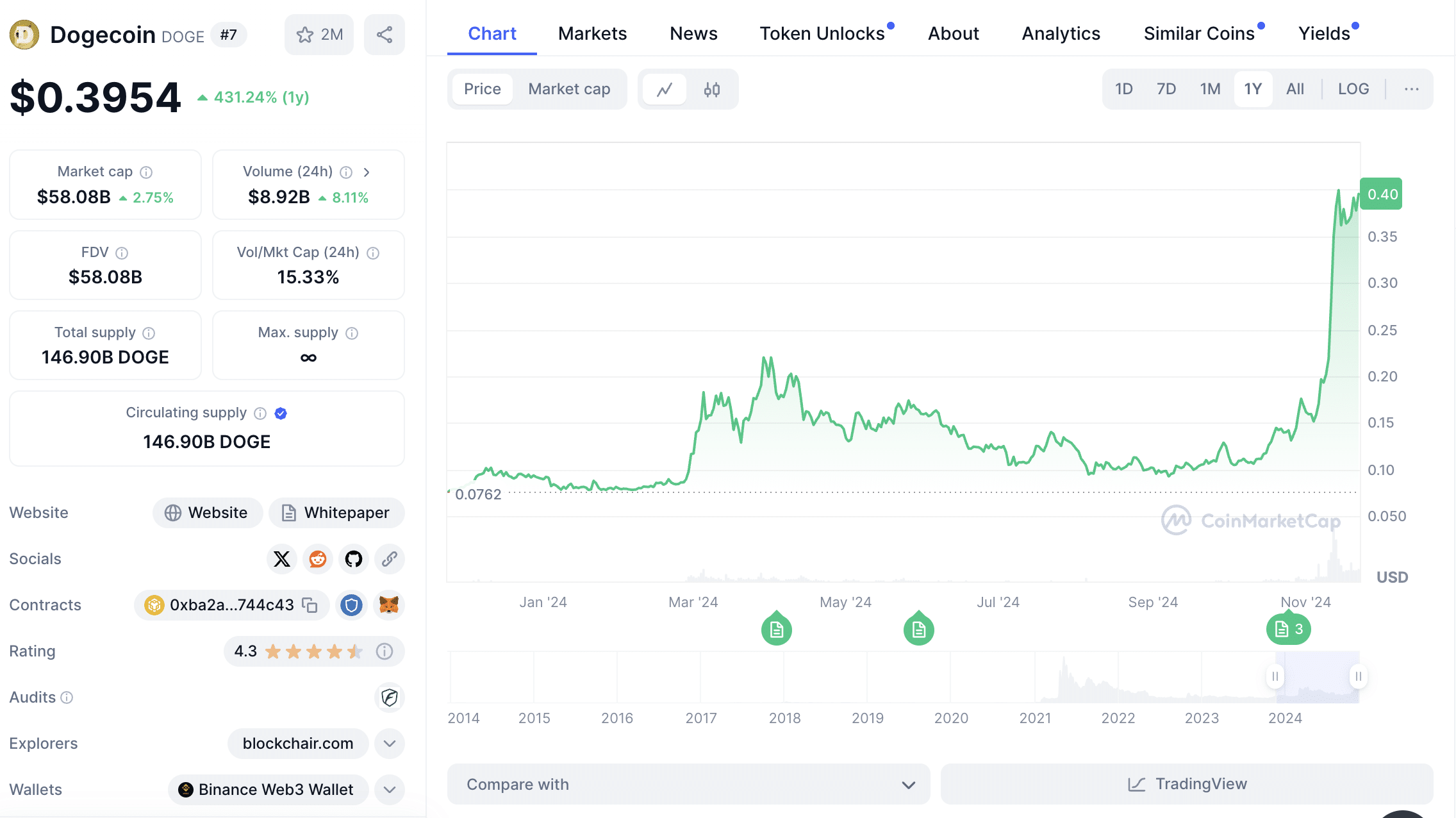The image size is (1456, 818).
Task: Open blockchair.com explorer link
Action: (298, 744)
